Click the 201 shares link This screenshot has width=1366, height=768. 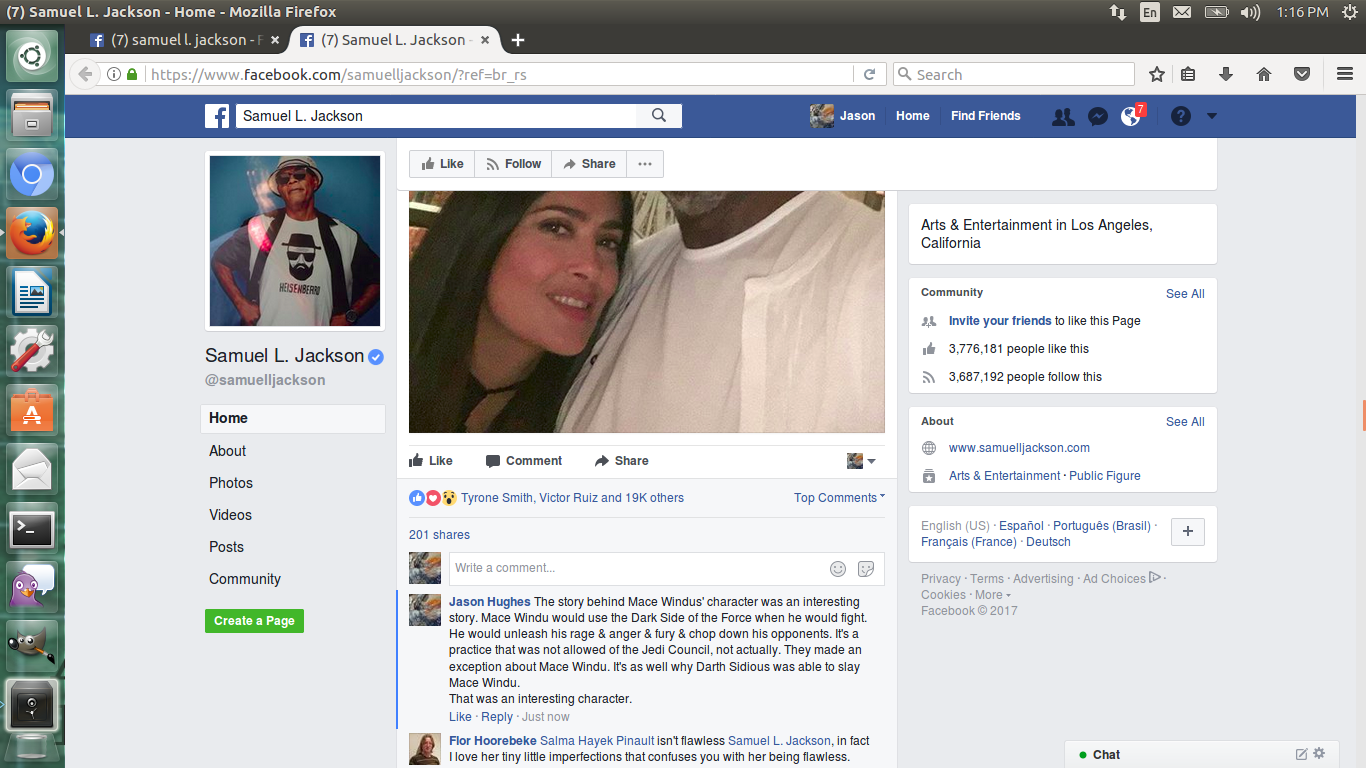(x=439, y=535)
